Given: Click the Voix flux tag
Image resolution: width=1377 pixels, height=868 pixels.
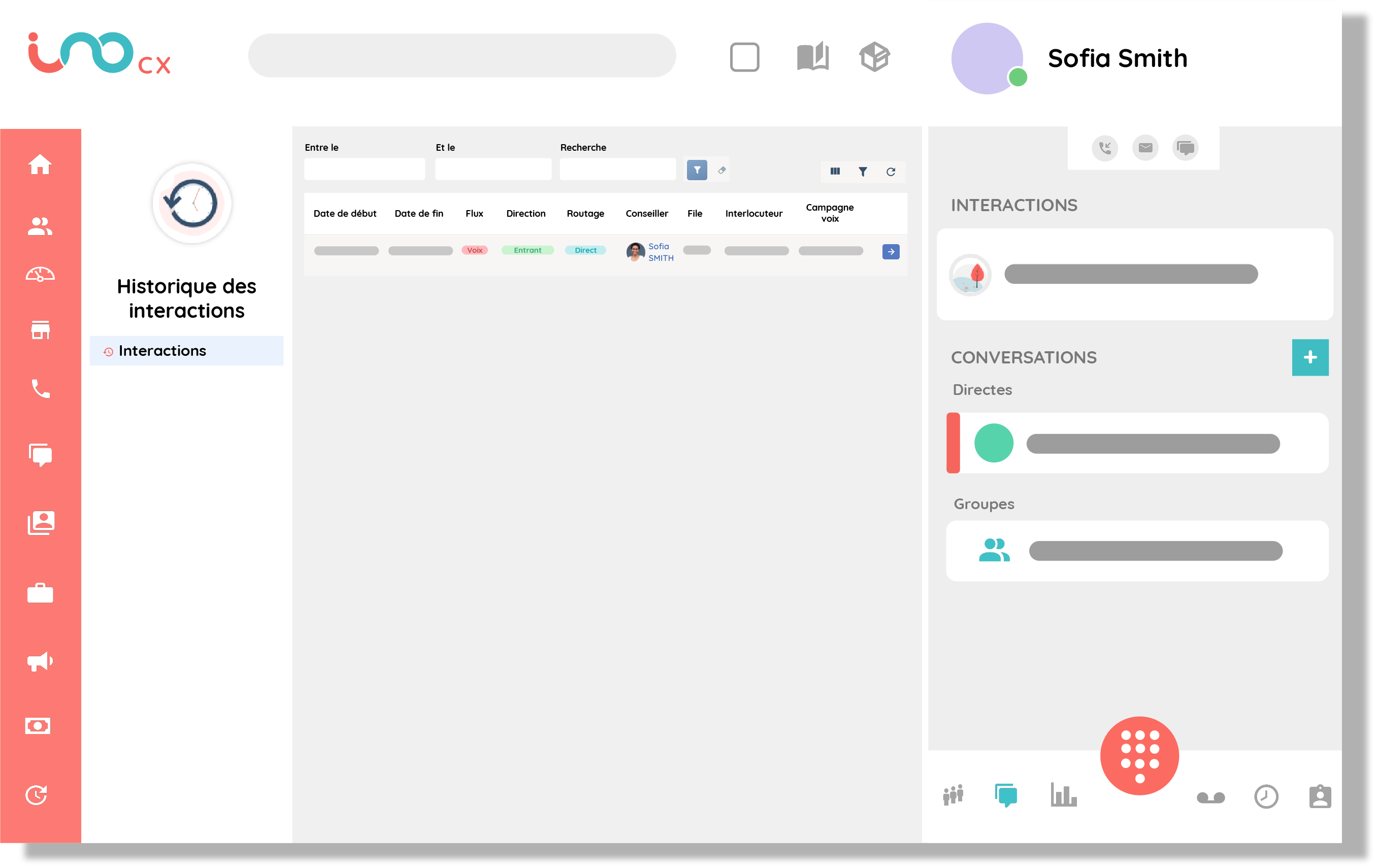Looking at the screenshot, I should (x=474, y=250).
